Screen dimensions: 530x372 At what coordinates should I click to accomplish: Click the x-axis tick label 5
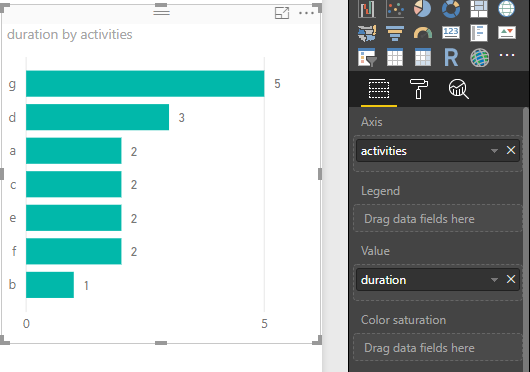coord(264,323)
